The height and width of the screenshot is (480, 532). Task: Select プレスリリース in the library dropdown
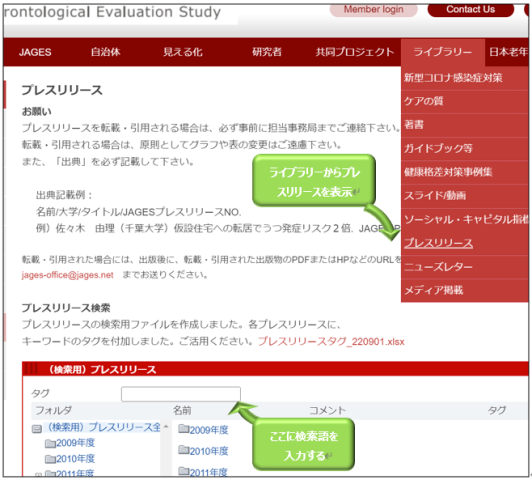point(438,243)
